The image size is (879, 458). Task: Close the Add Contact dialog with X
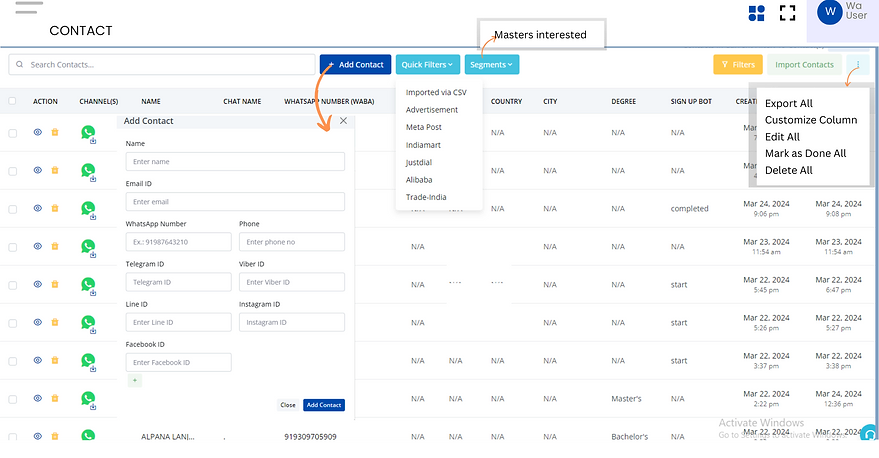pos(343,121)
